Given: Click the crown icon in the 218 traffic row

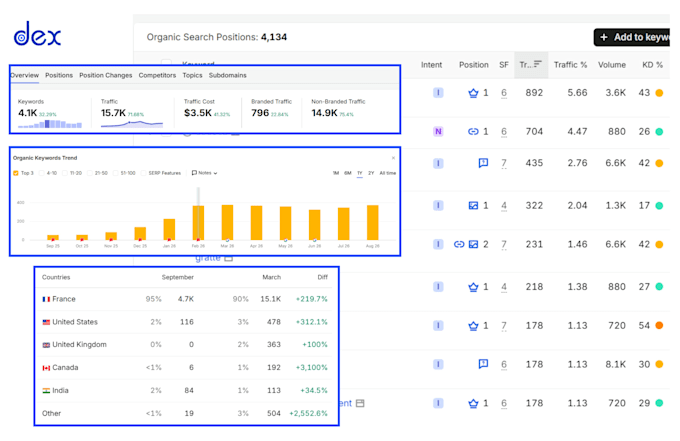Looking at the screenshot, I should [x=473, y=287].
